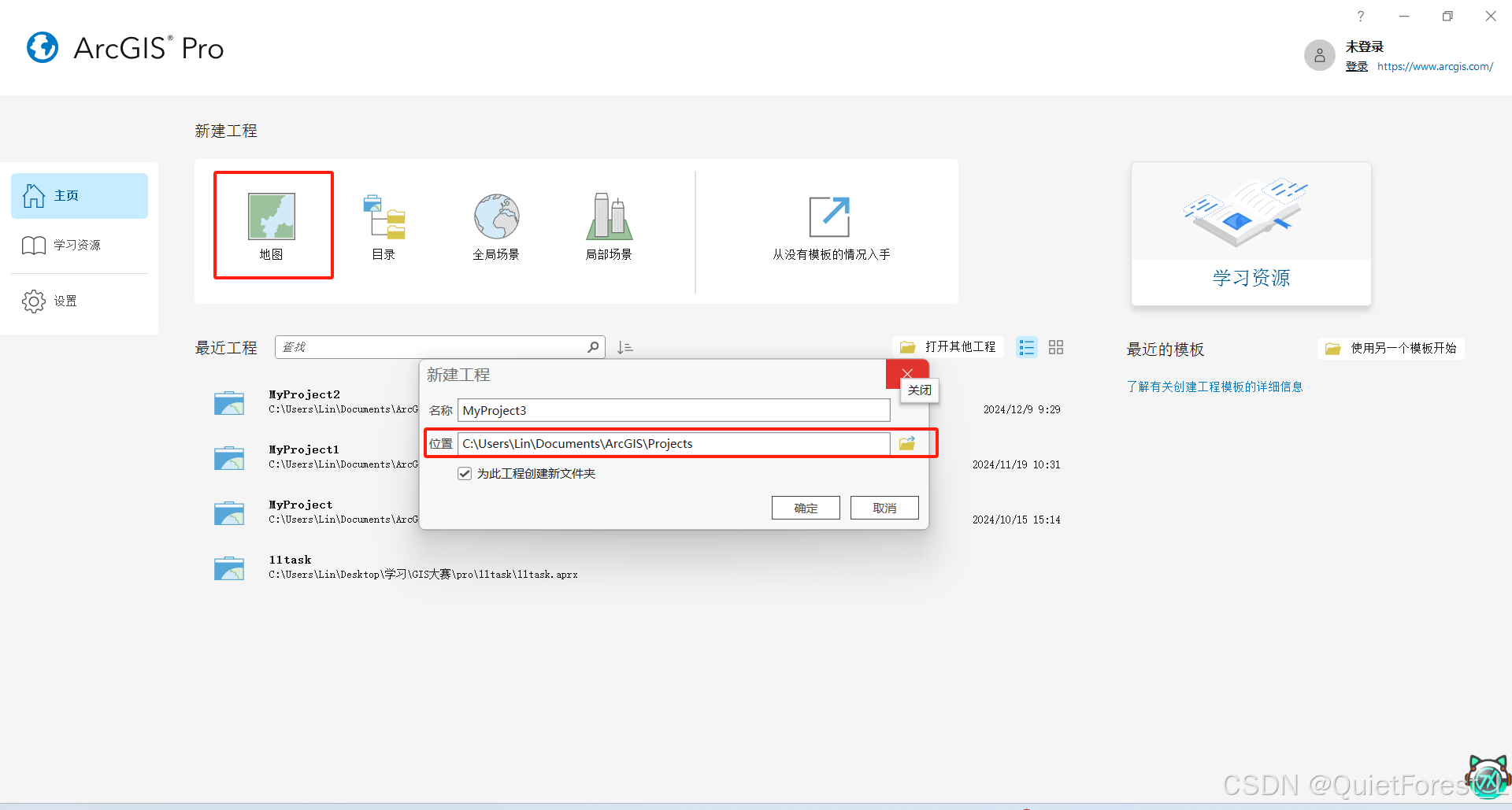Image resolution: width=1512 pixels, height=810 pixels.
Task: Click the MyProject1 project file icon
Action: click(229, 457)
